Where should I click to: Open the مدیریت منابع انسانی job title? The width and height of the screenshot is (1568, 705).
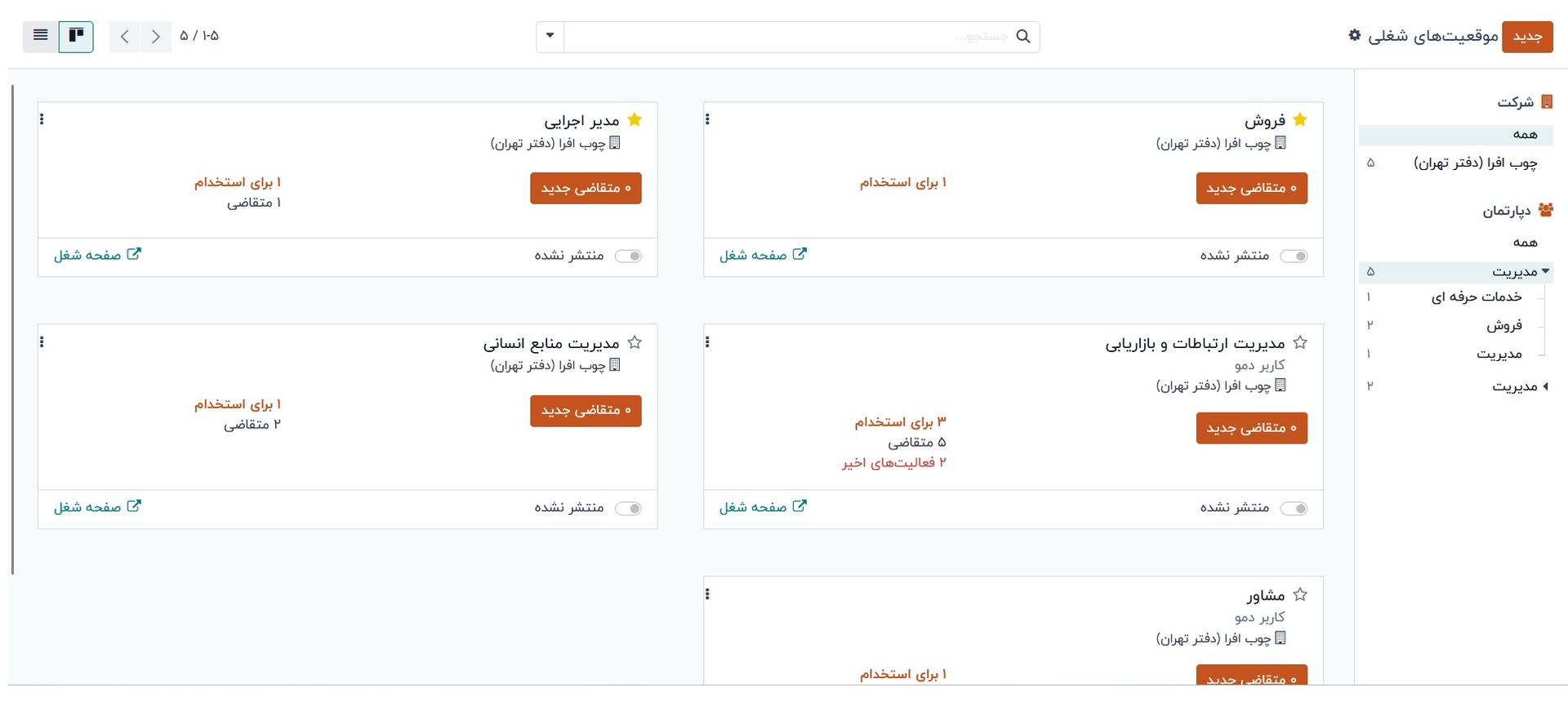(551, 343)
